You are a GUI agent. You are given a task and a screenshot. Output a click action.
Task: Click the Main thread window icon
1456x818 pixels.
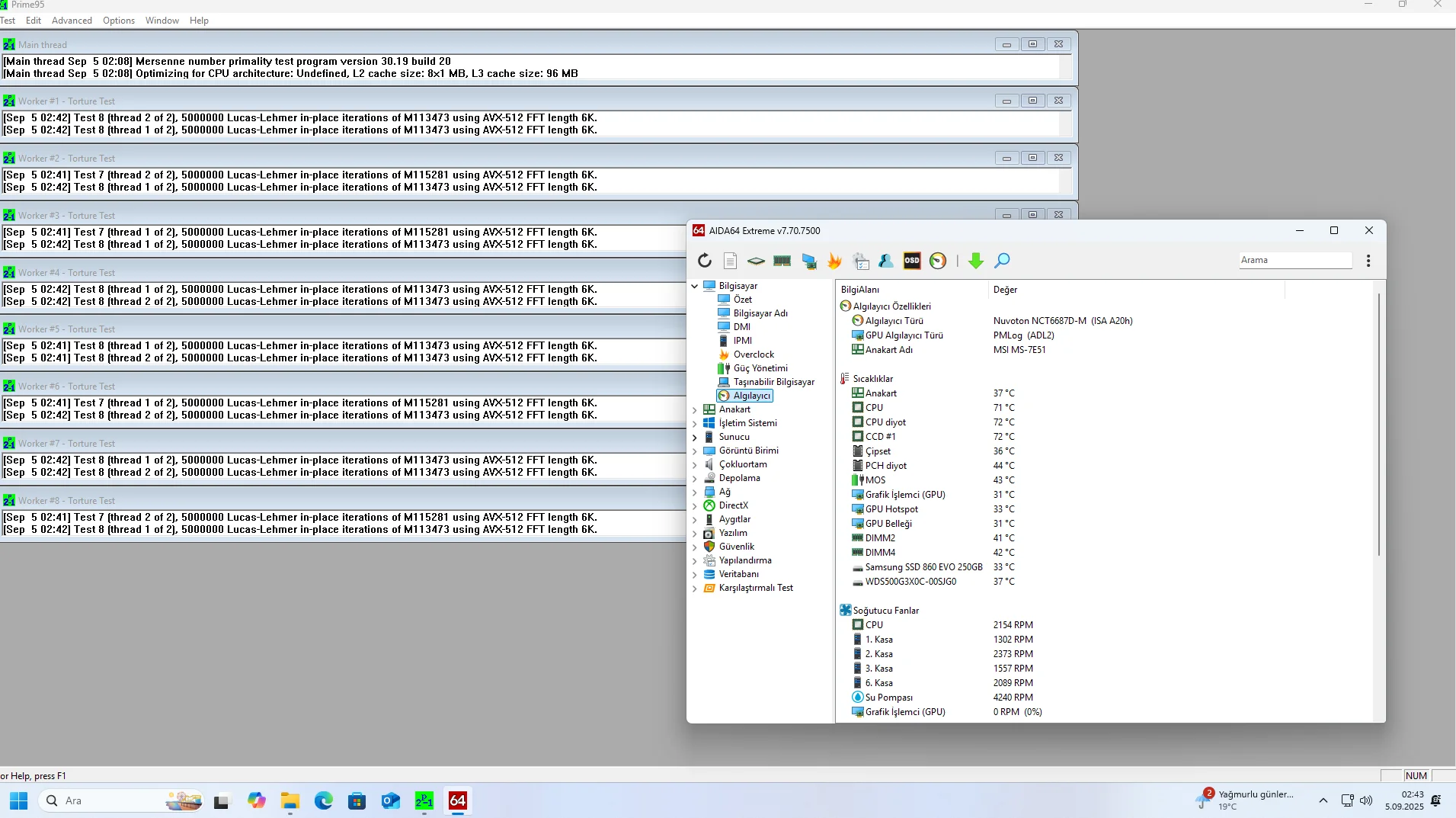[9, 45]
